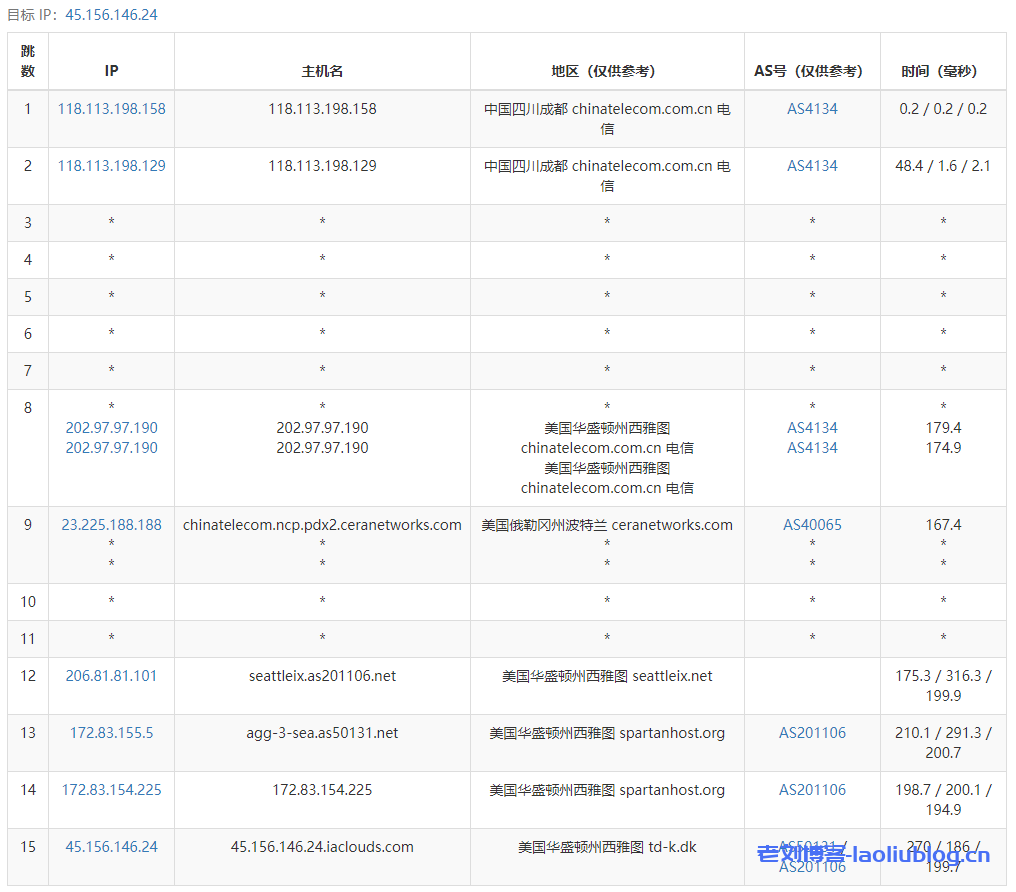1016x892 pixels.
Task: Click the laoliublog.cn watermark link
Action: [x=873, y=857]
